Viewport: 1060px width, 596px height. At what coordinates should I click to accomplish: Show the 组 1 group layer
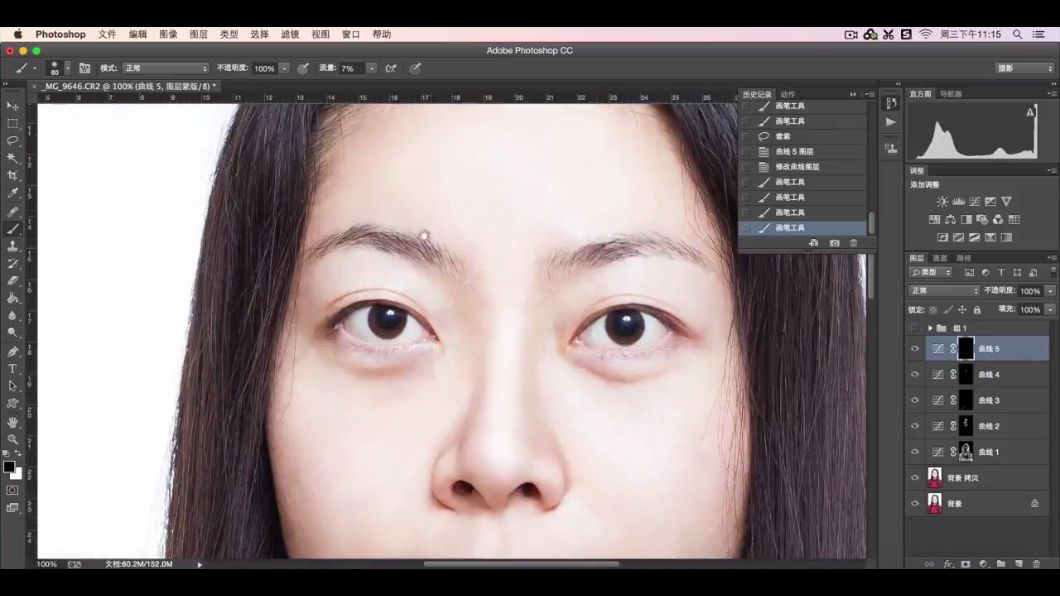pos(914,328)
